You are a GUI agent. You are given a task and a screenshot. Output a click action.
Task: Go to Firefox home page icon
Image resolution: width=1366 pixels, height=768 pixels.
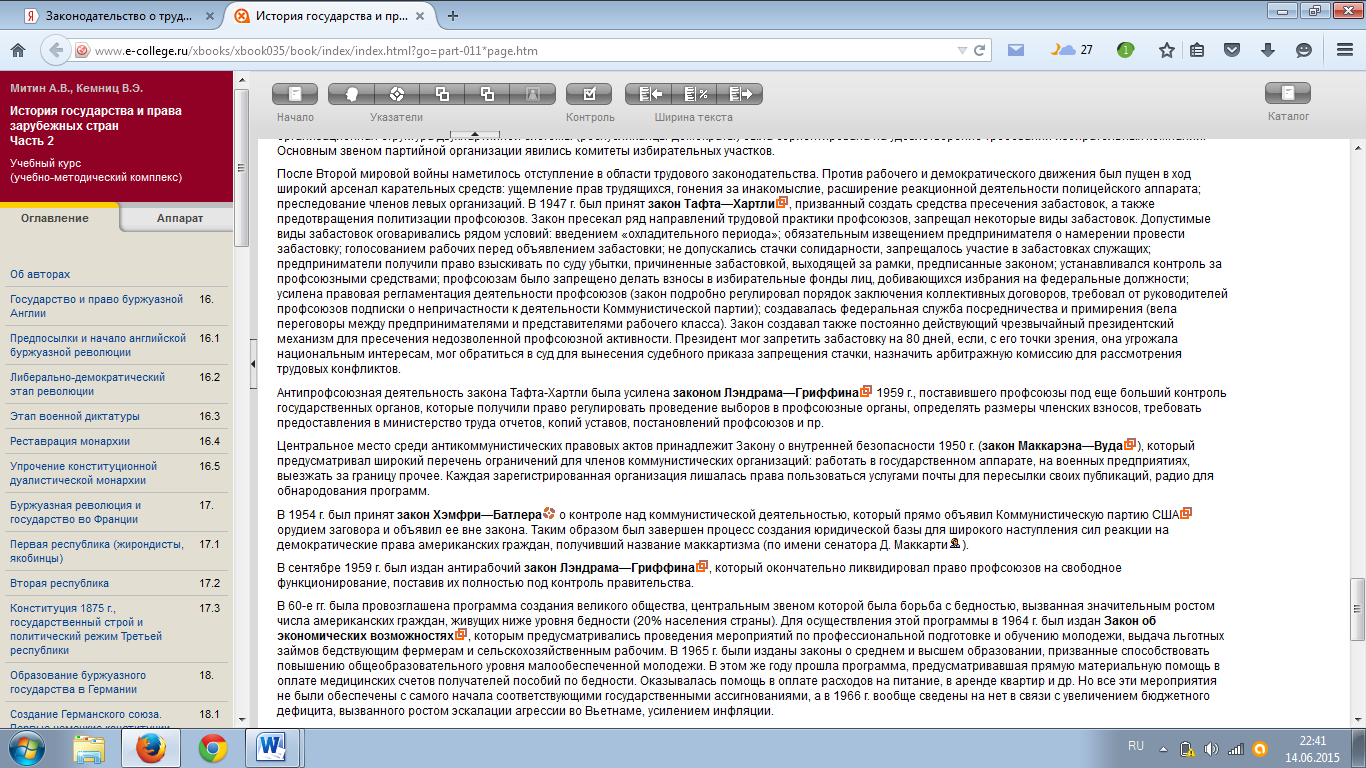17,50
